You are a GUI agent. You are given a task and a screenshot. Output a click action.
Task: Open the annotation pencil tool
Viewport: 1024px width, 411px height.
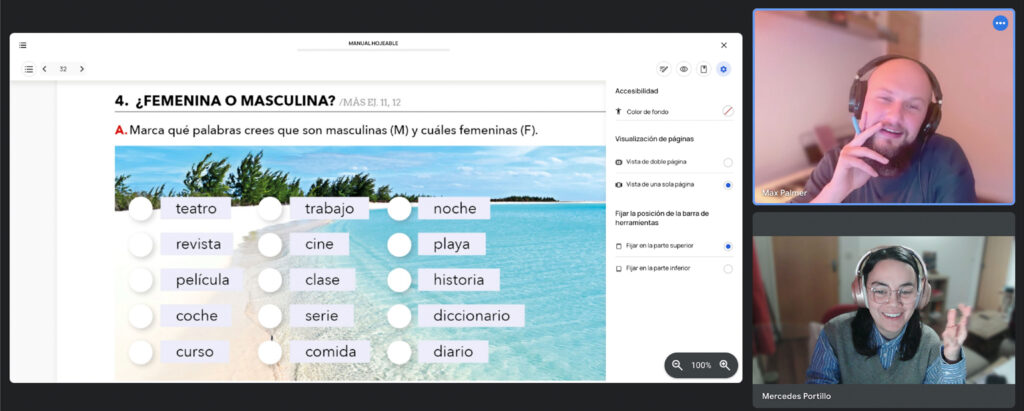[664, 69]
